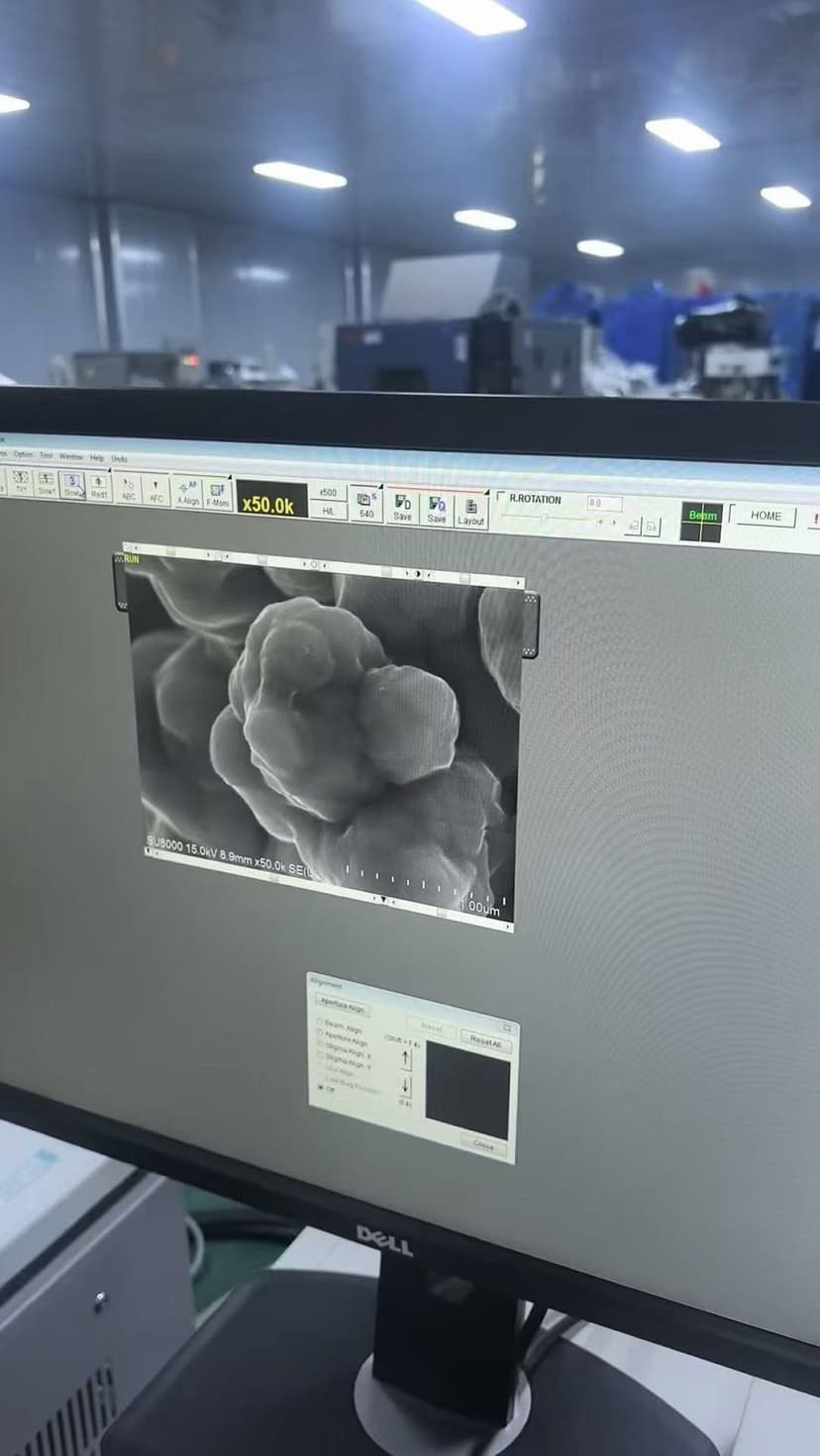820x1456 pixels.
Task: Click the up arrow in Alignment dialog
Action: [405, 1057]
